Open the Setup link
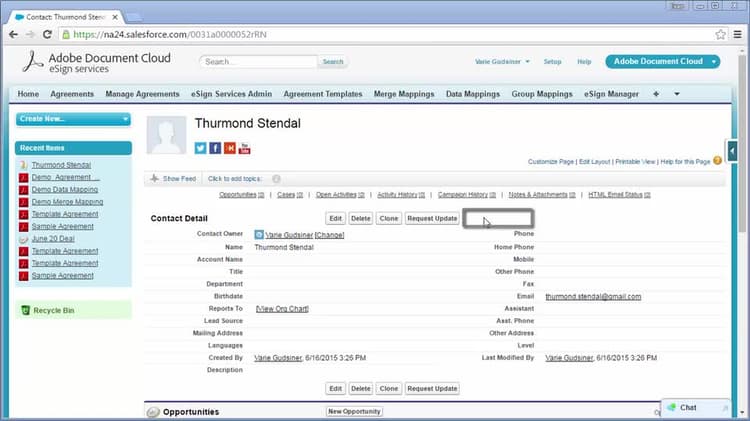Viewport: 750px width, 421px height. click(x=552, y=62)
